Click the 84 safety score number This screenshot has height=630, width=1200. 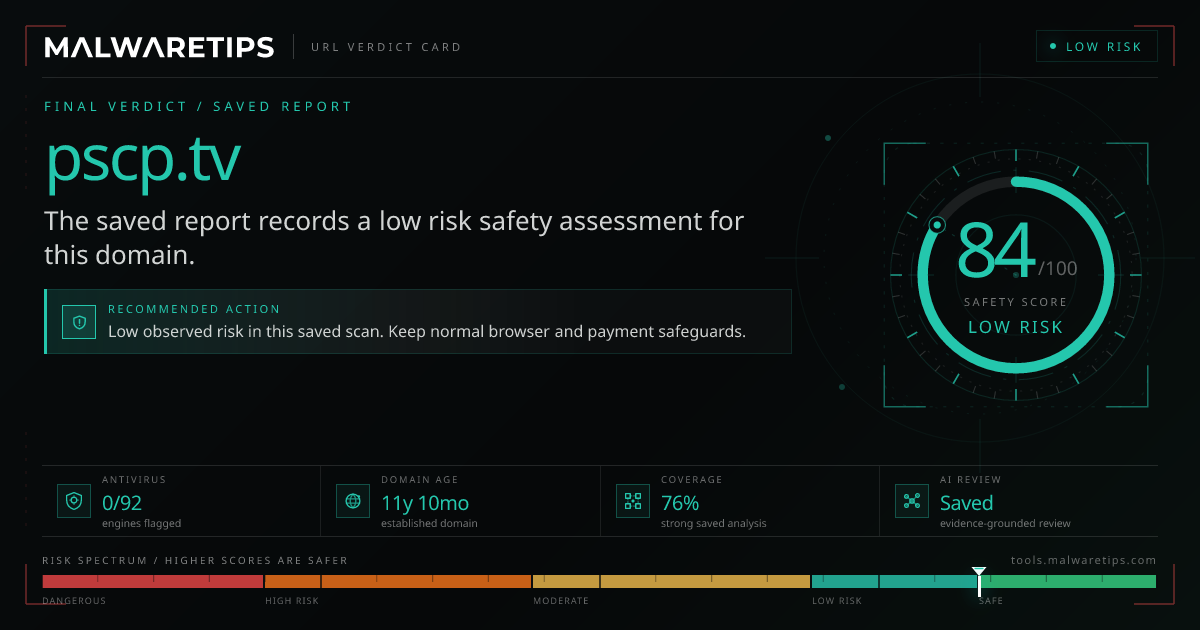pyautogui.click(x=996, y=251)
